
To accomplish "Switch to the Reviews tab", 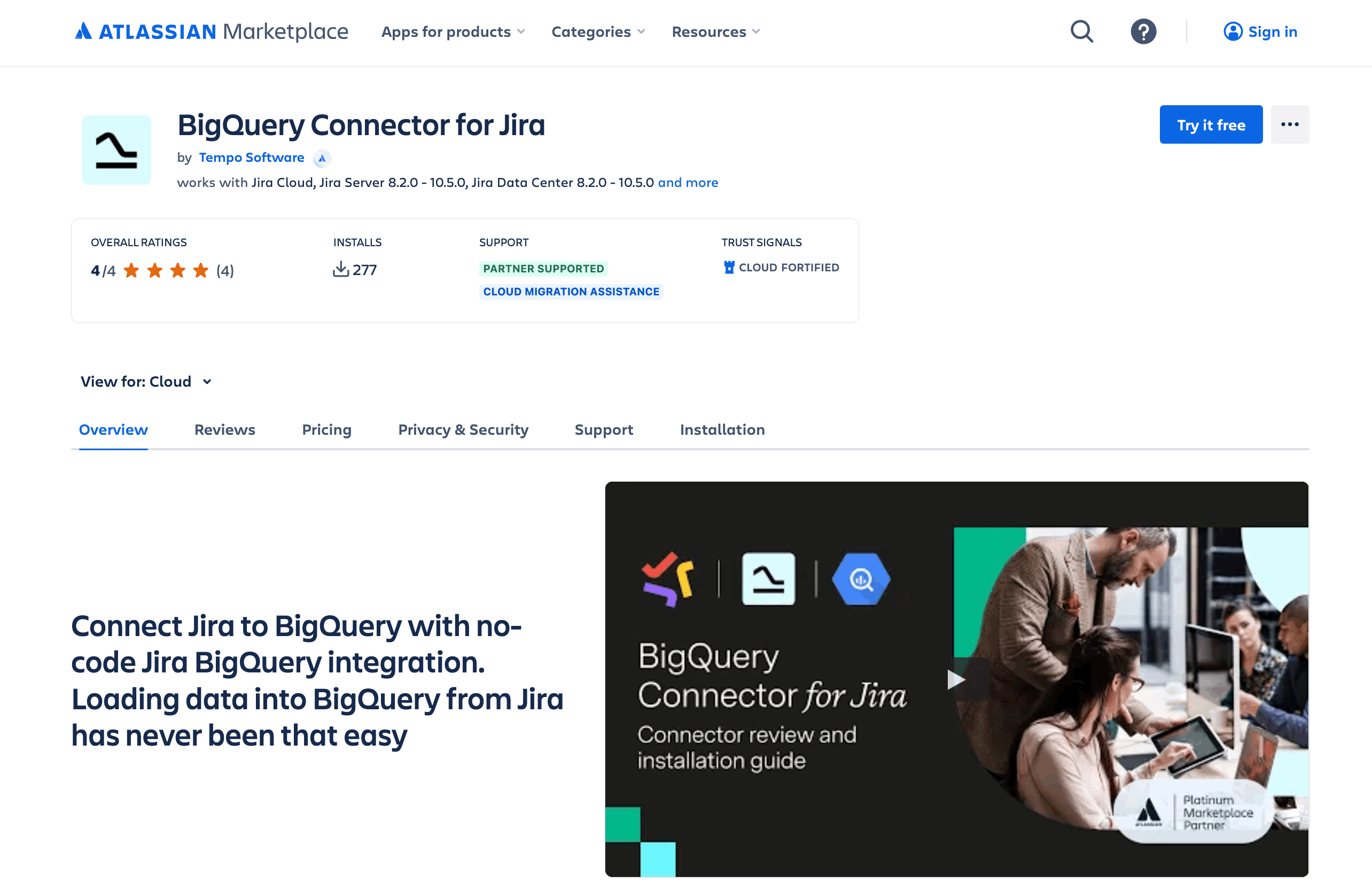I will 224,430.
